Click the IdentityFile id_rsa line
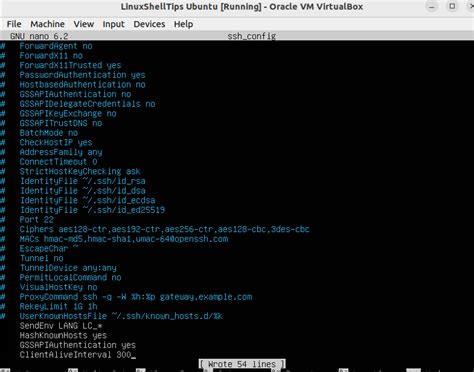The image size is (474, 372). (83, 181)
